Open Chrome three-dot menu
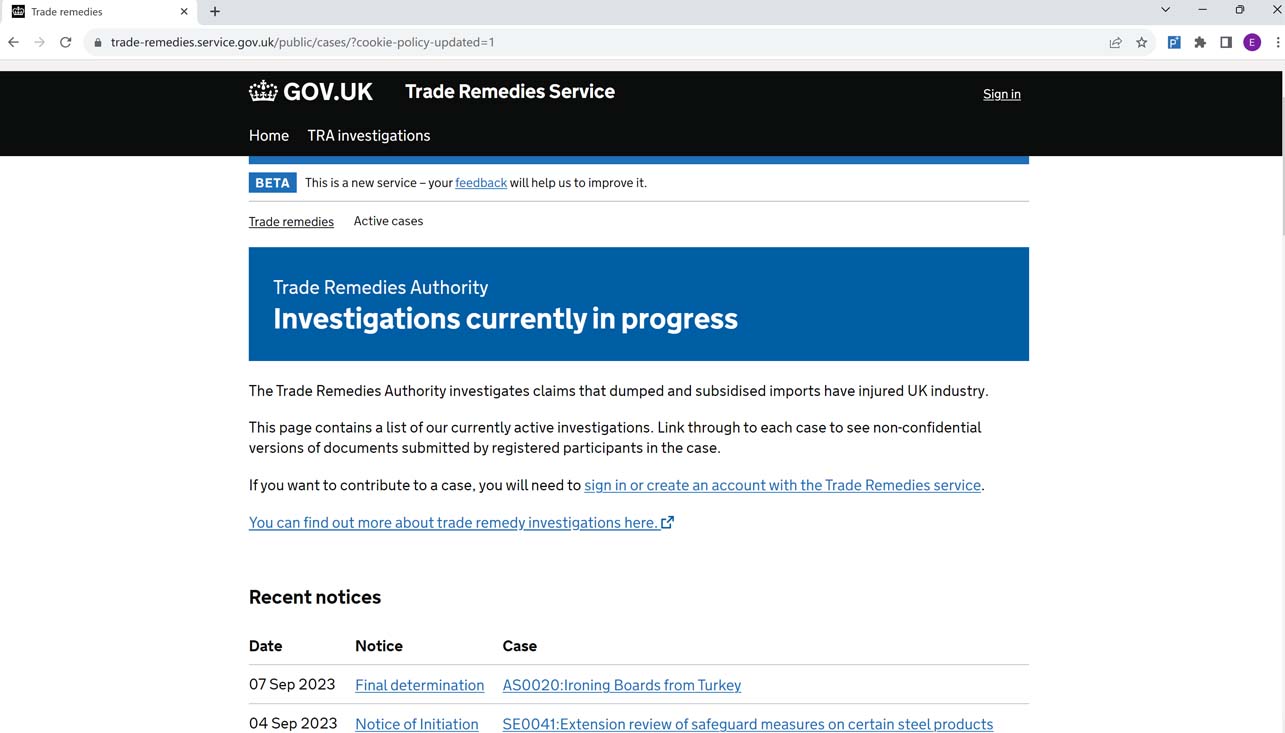The height and width of the screenshot is (733, 1285). click(1277, 42)
